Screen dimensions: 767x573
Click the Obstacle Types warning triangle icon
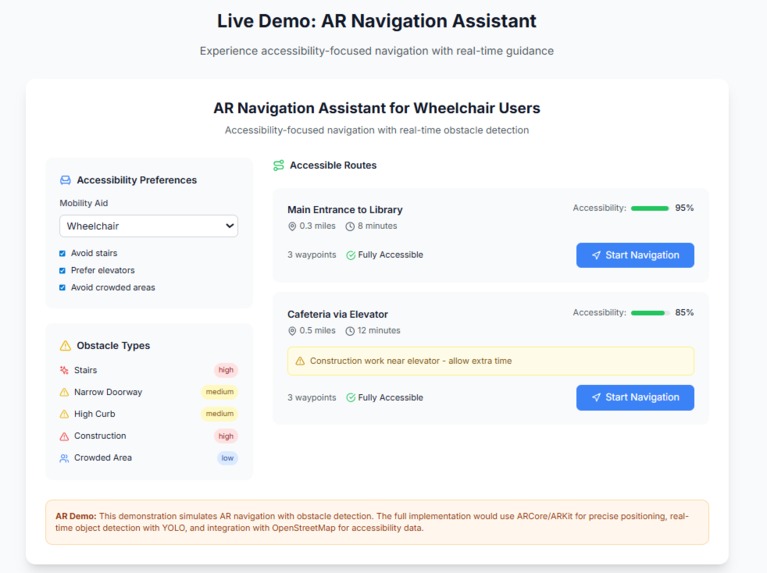[x=65, y=345]
